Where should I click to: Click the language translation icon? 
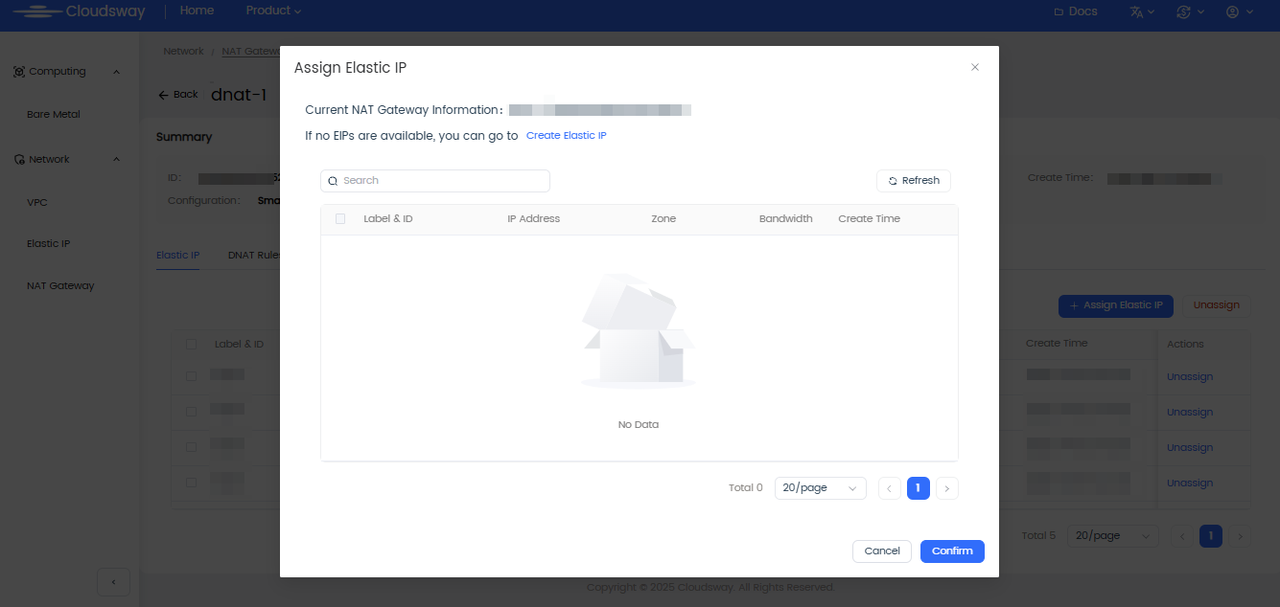[x=1137, y=12]
